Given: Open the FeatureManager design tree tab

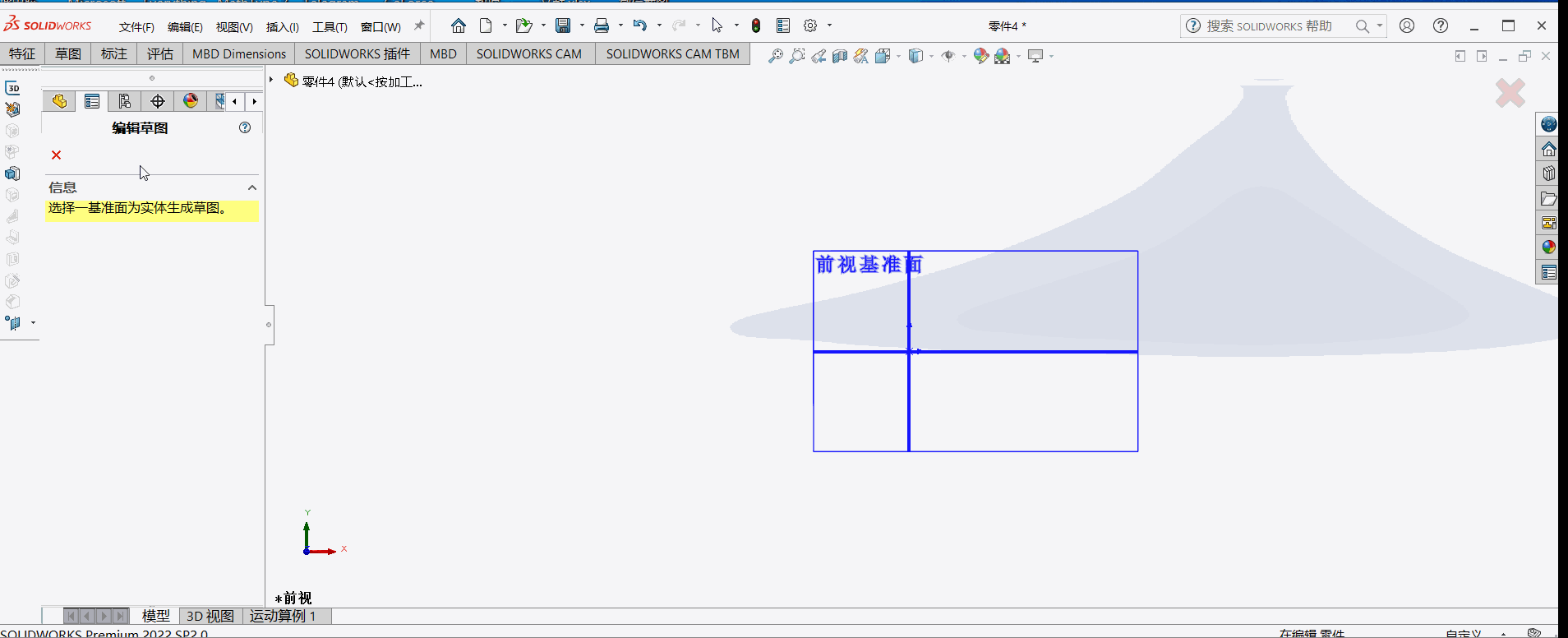Looking at the screenshot, I should click(59, 101).
